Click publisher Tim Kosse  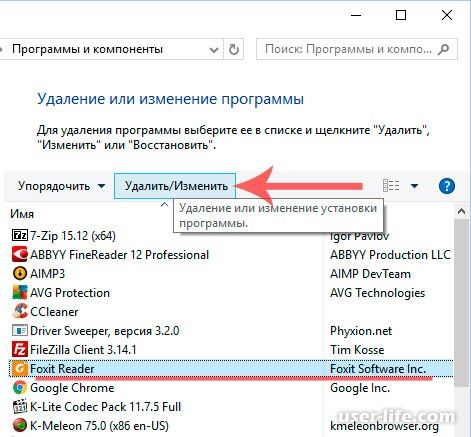357,350
